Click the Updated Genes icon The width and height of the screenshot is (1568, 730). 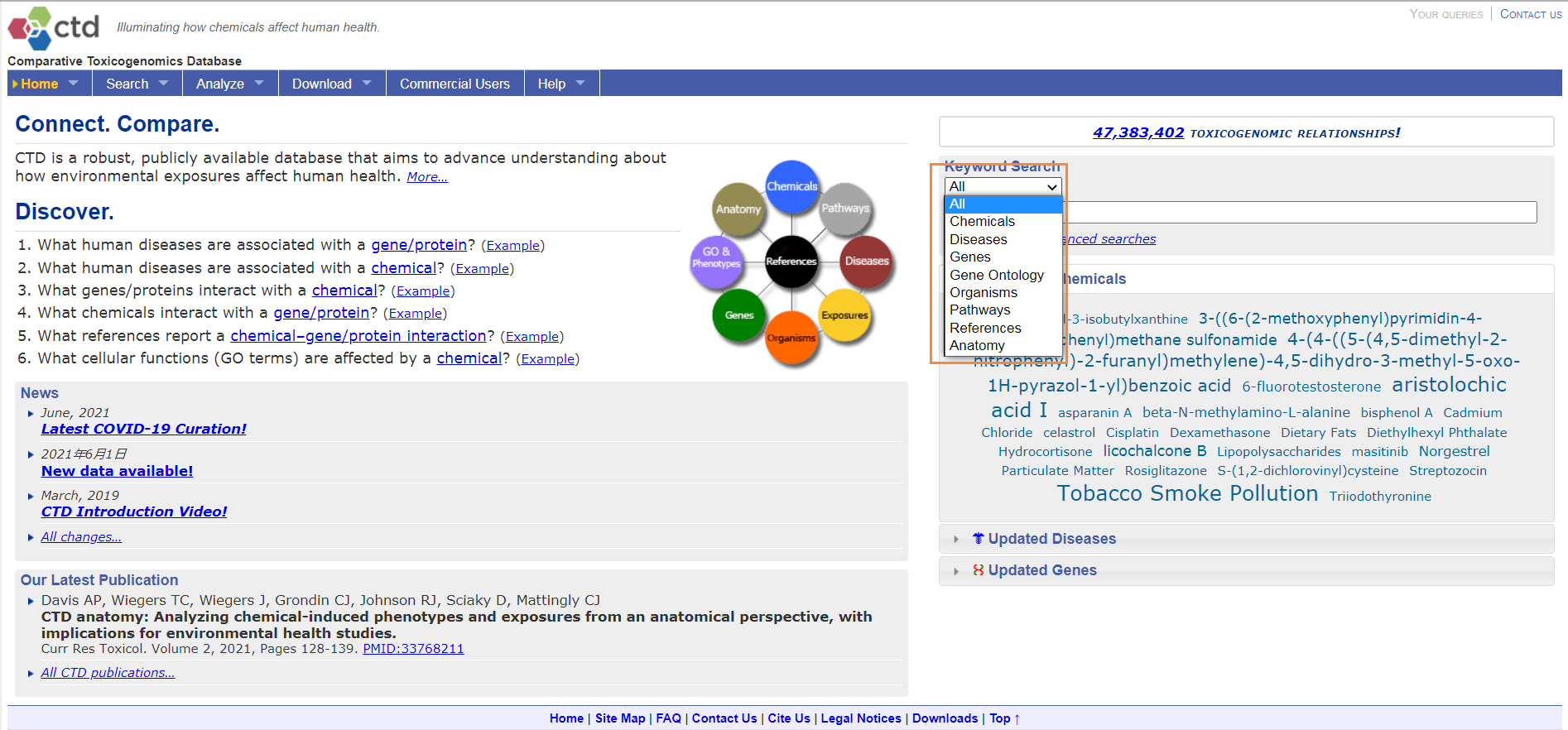click(978, 570)
